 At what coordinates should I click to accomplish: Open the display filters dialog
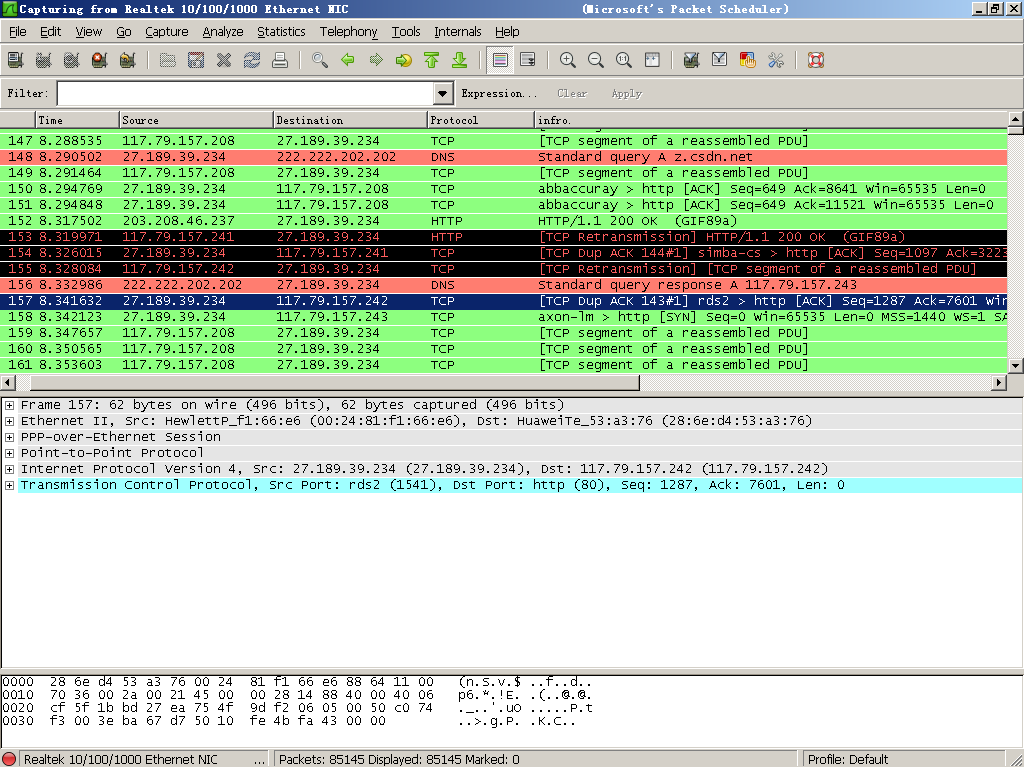click(x=719, y=60)
